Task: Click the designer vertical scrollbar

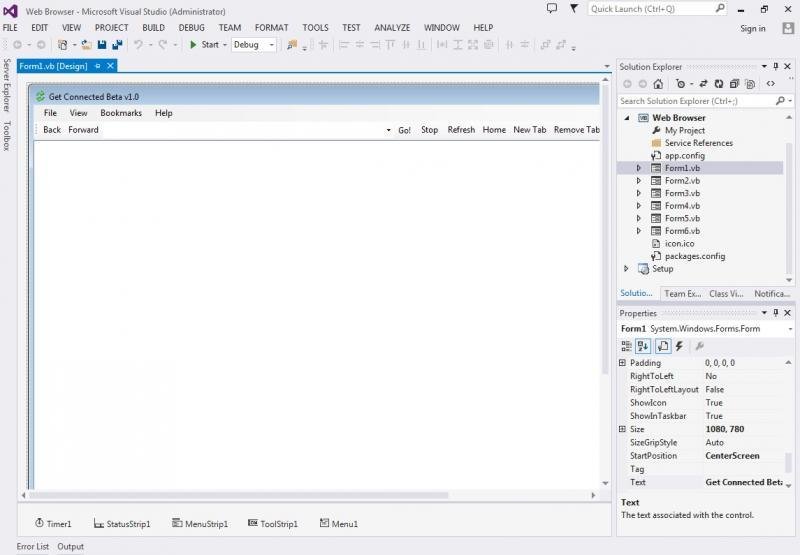Action: coord(606,230)
